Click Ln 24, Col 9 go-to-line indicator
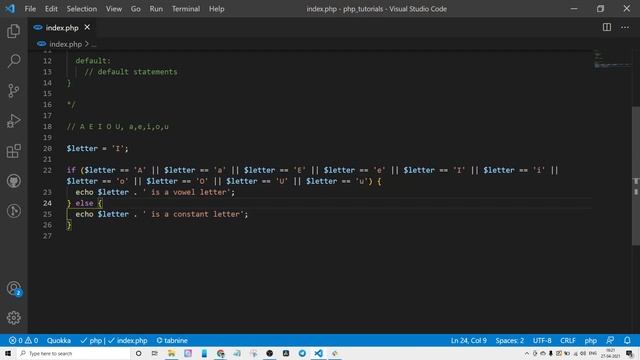The width and height of the screenshot is (640, 360). pos(469,340)
